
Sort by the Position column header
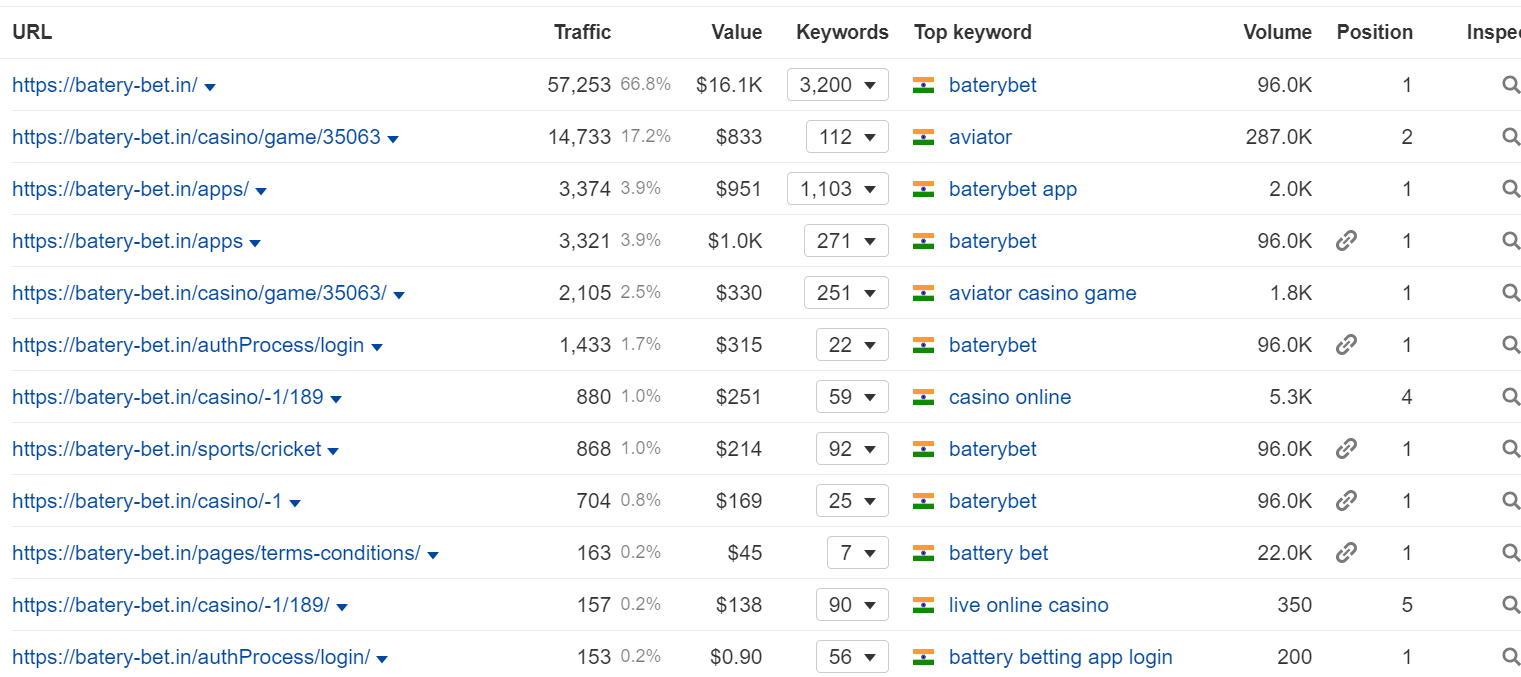pos(1374,32)
